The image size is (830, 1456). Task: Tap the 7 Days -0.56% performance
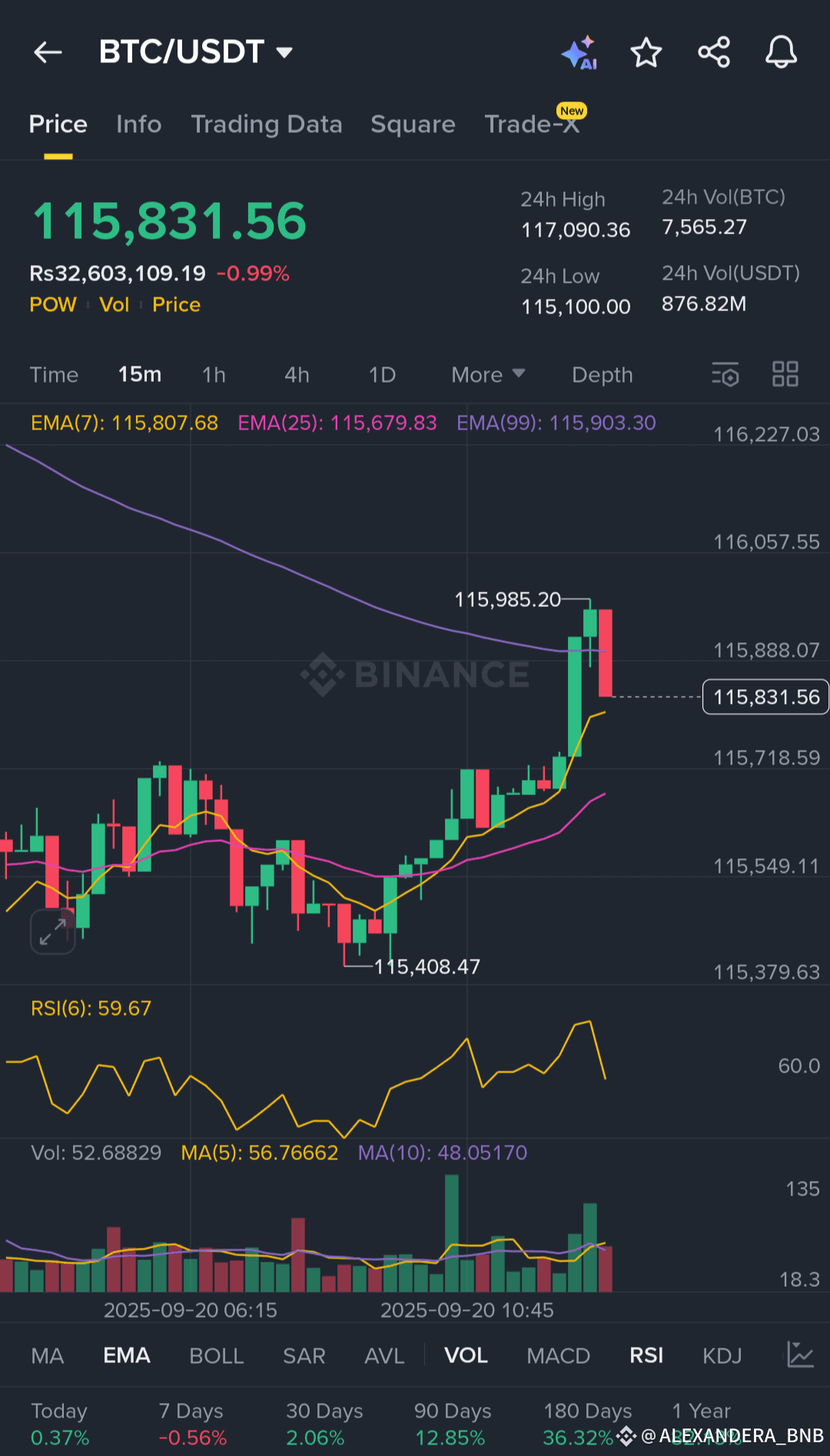192,1424
